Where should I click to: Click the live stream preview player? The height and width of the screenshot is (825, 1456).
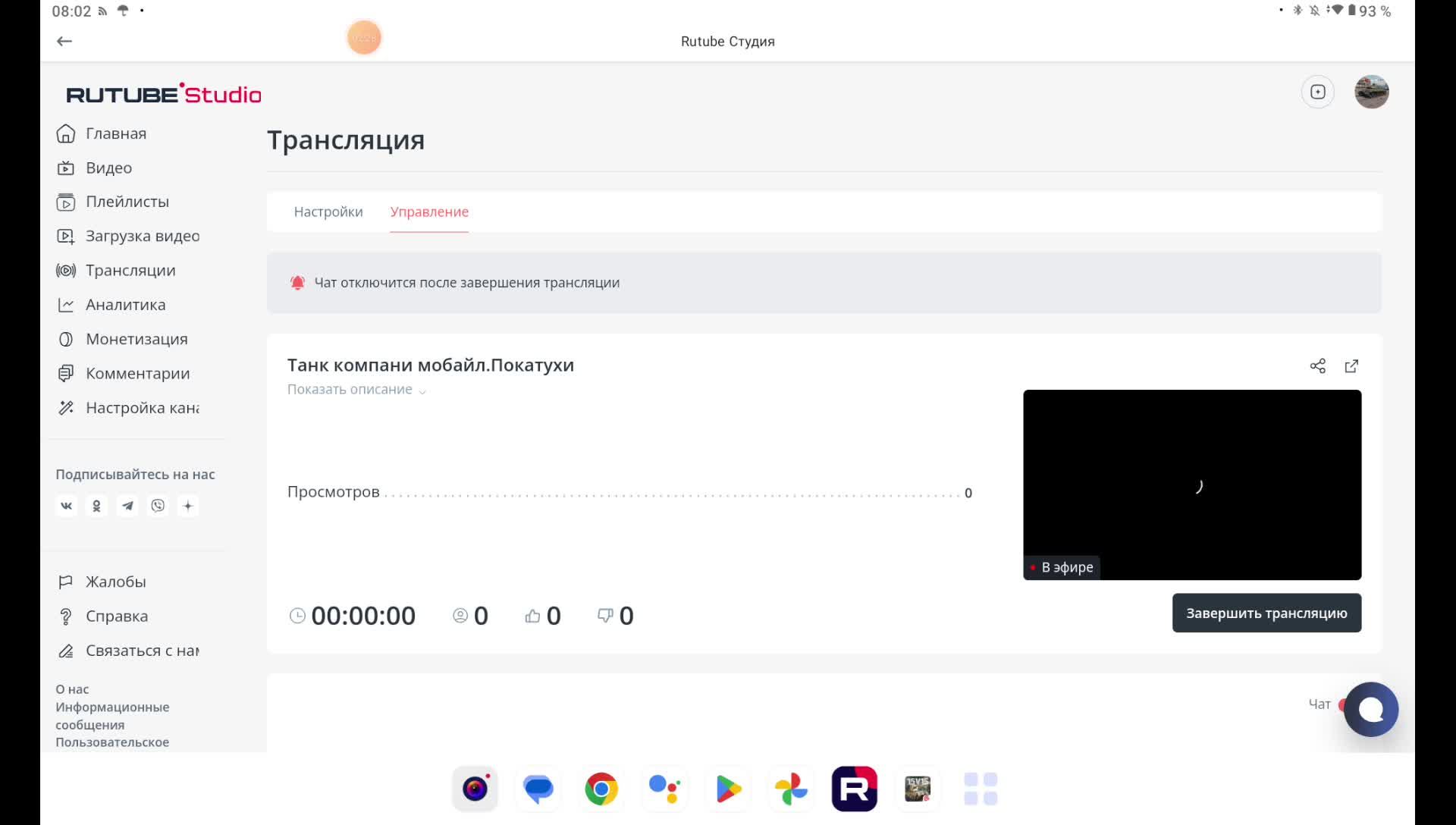coord(1192,485)
